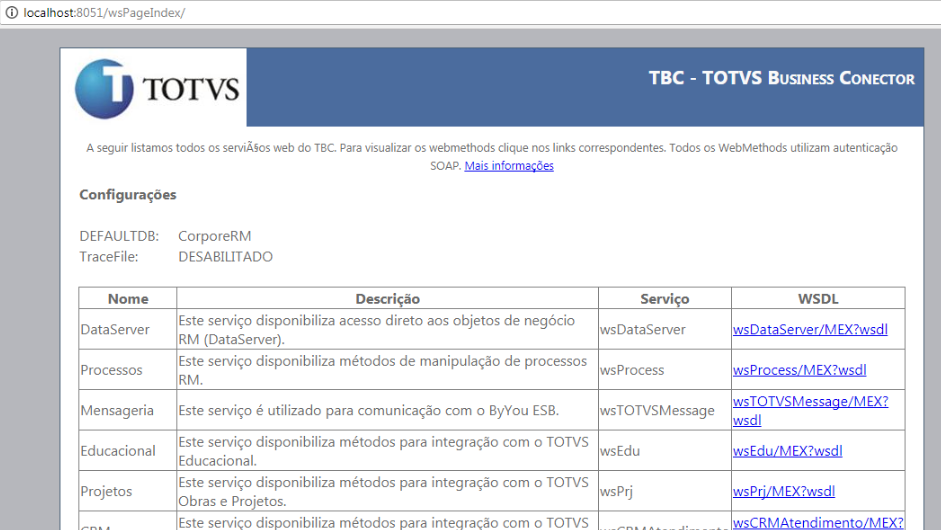Click the WSDL column header
This screenshot has width=941, height=530.
point(818,298)
